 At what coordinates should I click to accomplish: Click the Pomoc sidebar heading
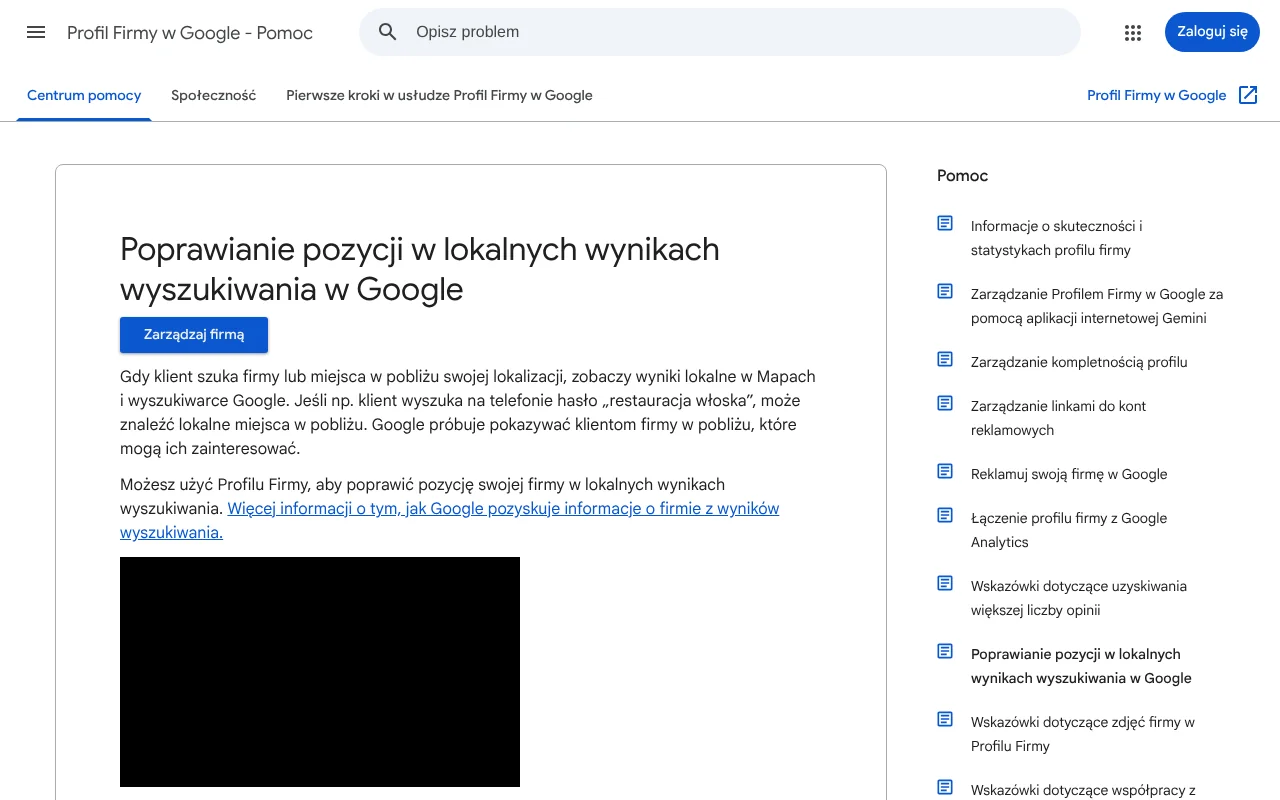[x=962, y=176]
